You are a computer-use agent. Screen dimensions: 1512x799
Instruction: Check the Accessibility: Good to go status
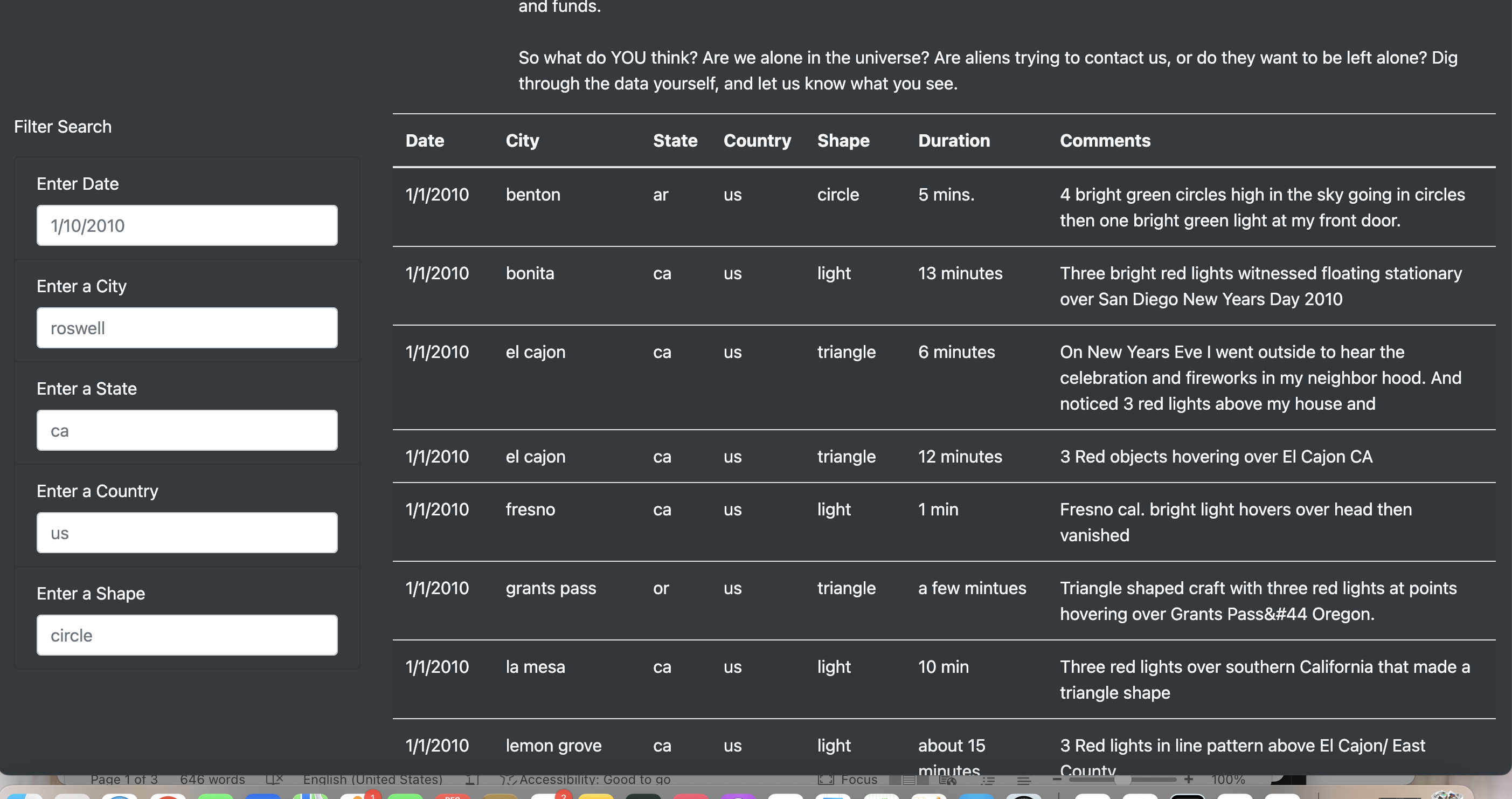(x=594, y=779)
